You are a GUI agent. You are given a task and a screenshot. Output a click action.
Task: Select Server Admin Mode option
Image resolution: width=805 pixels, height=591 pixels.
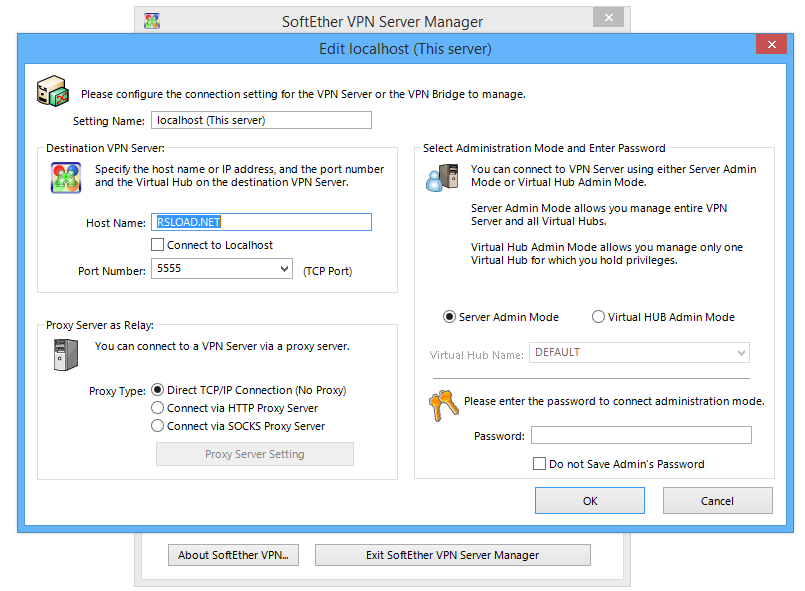pos(449,317)
